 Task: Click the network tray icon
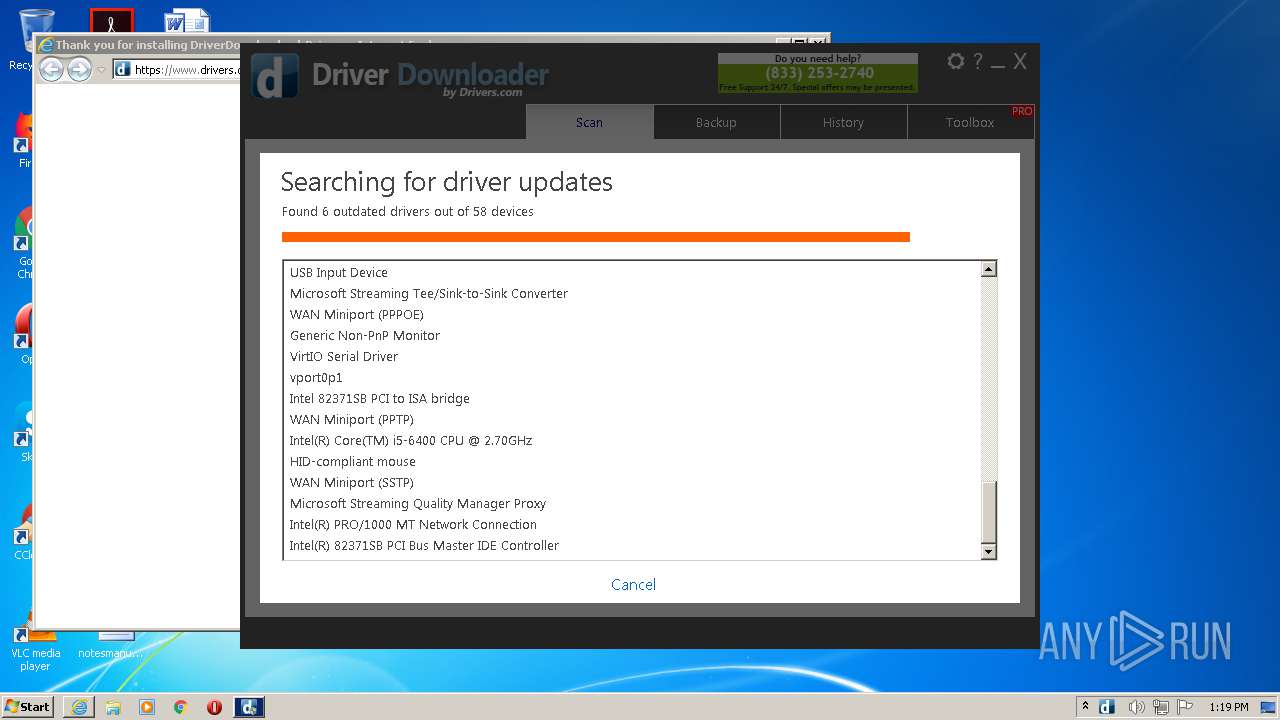[1161, 707]
